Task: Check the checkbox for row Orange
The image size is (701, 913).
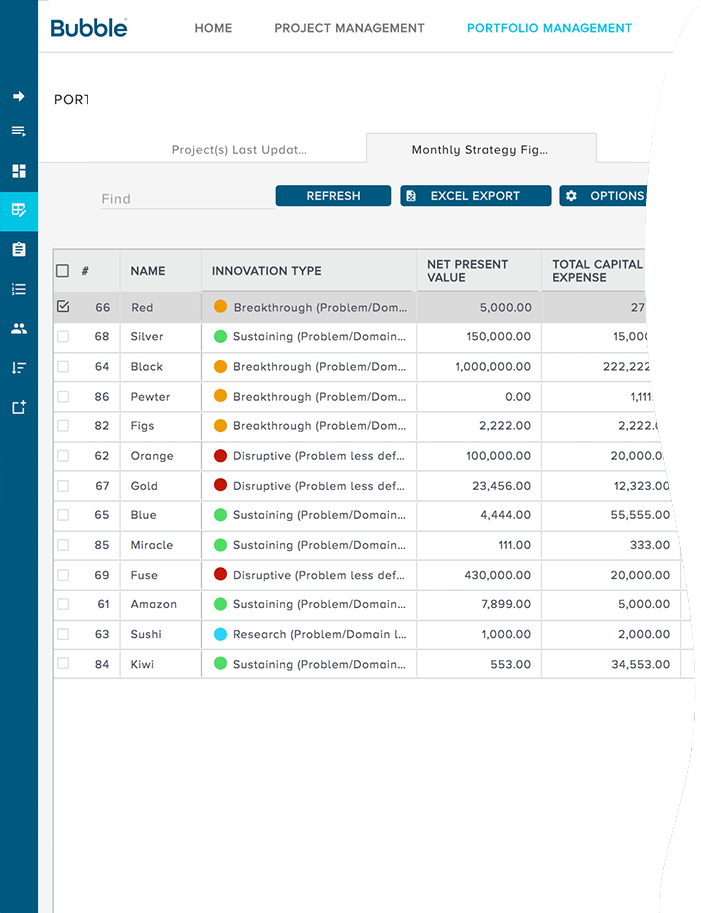Action: tap(63, 455)
